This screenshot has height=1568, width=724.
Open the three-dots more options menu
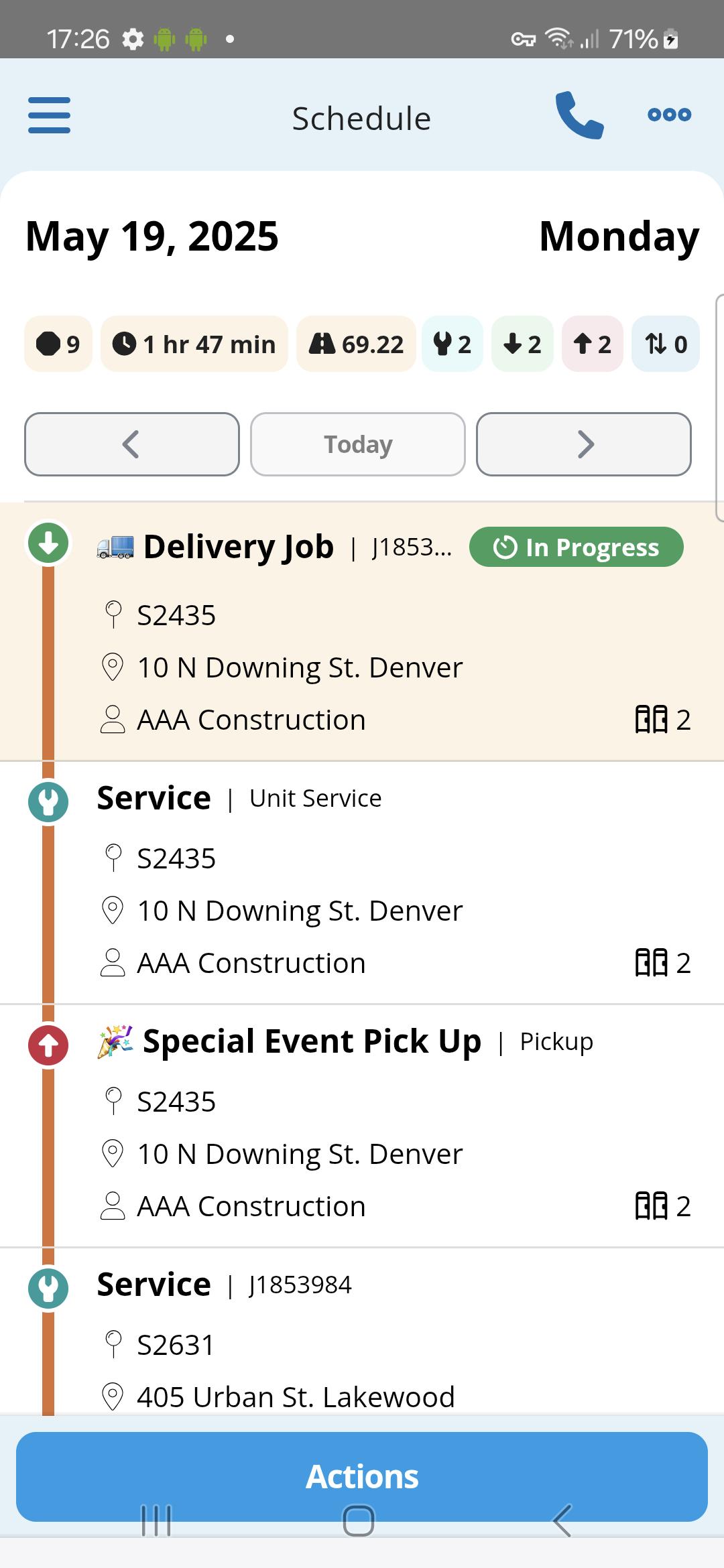pos(669,115)
